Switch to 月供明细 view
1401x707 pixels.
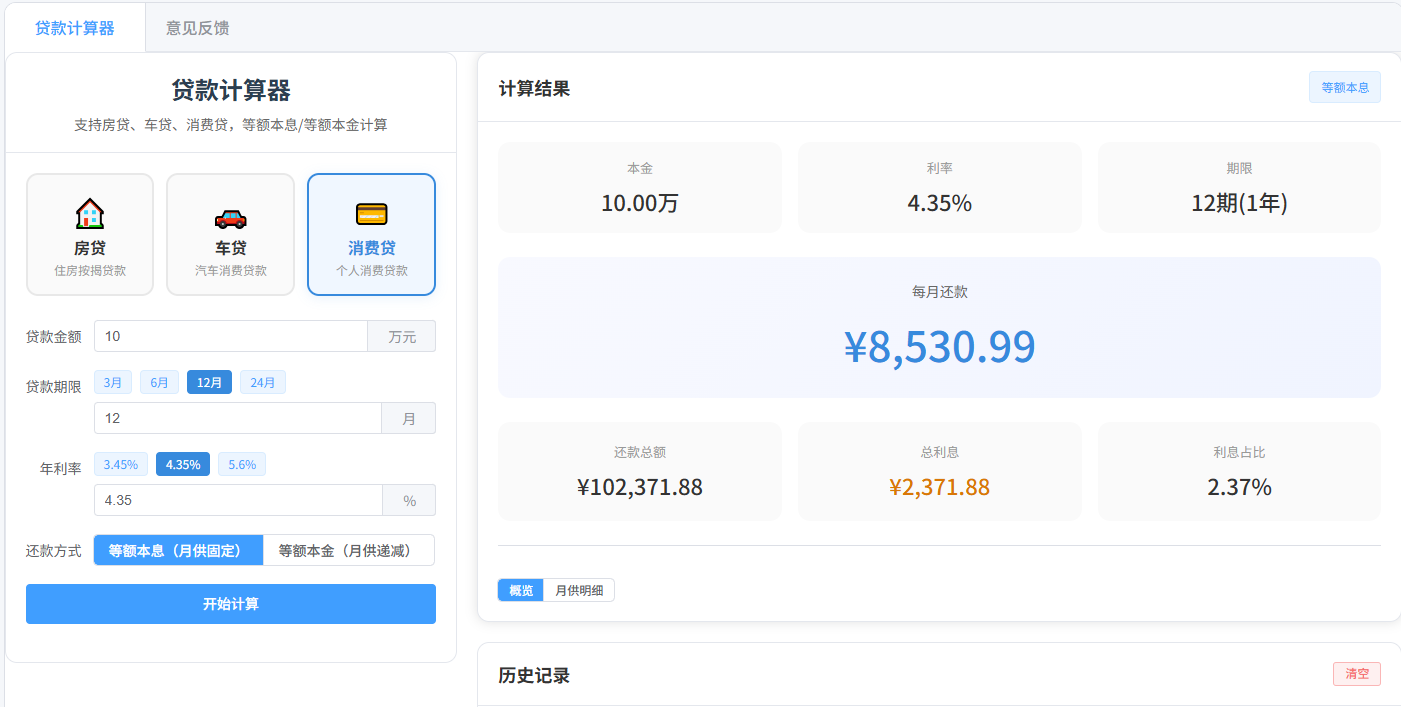point(579,590)
